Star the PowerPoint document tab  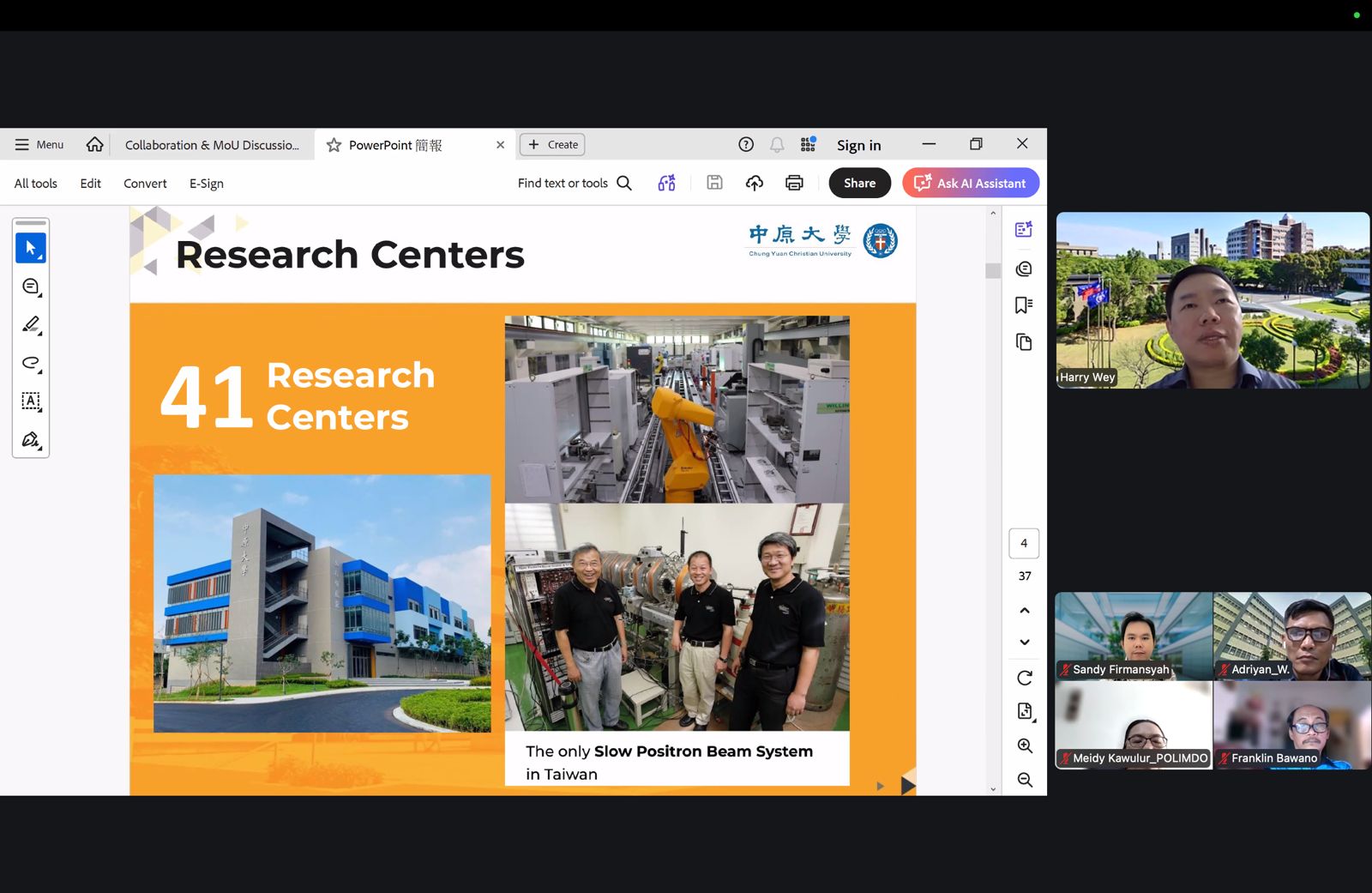coord(334,145)
